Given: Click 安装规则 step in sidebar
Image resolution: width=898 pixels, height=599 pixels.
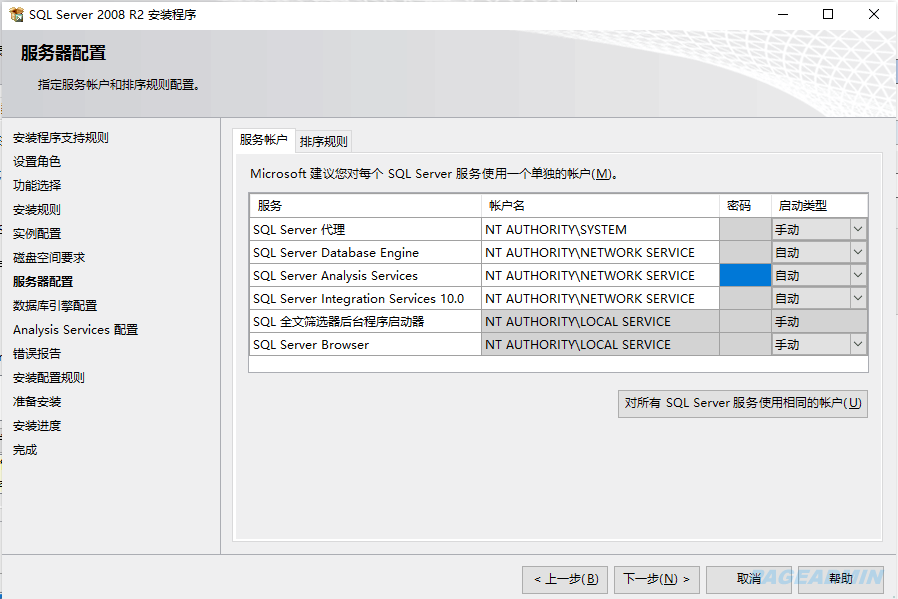Looking at the screenshot, I should (37, 210).
